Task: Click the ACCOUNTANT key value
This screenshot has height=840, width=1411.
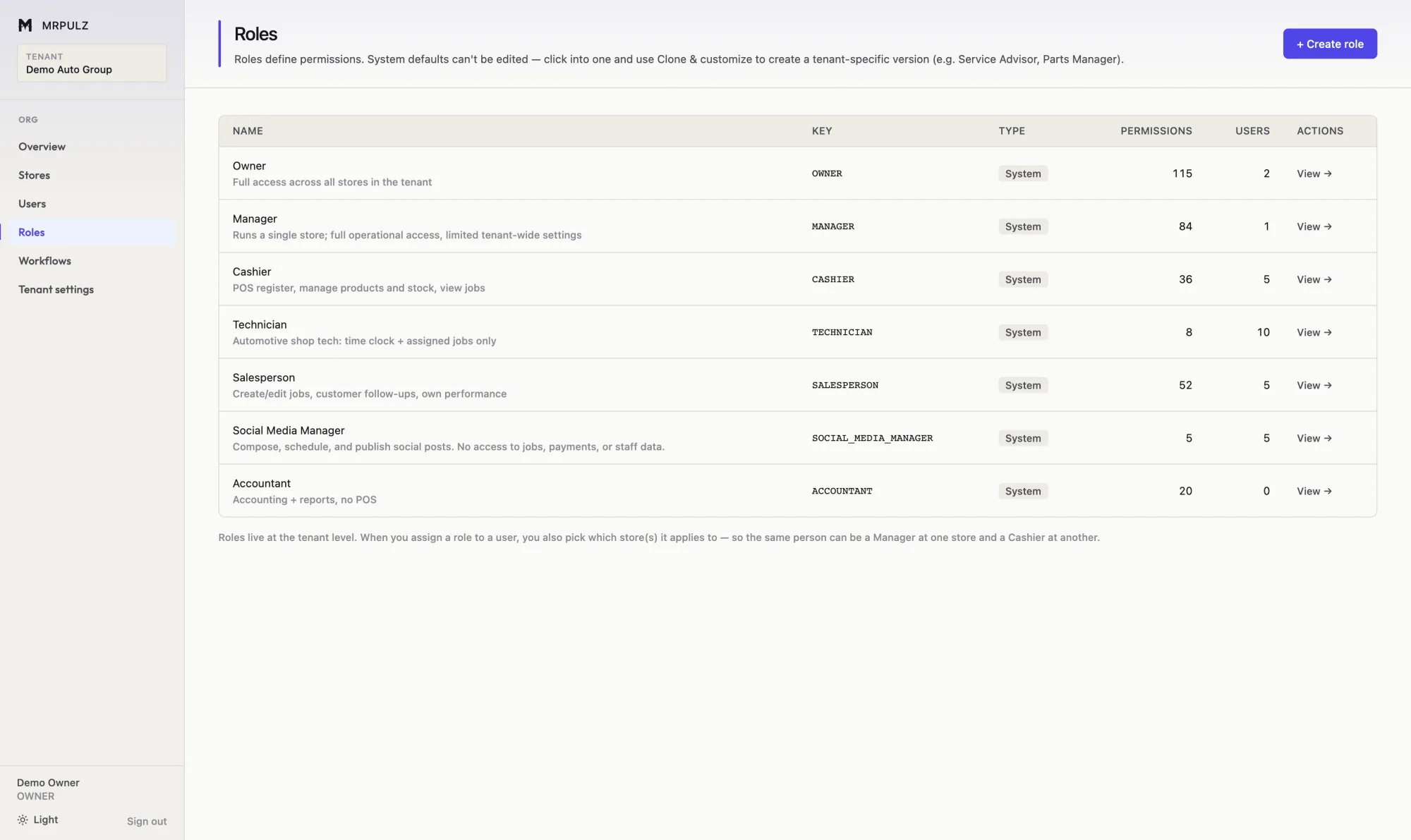Action: pyautogui.click(x=842, y=491)
